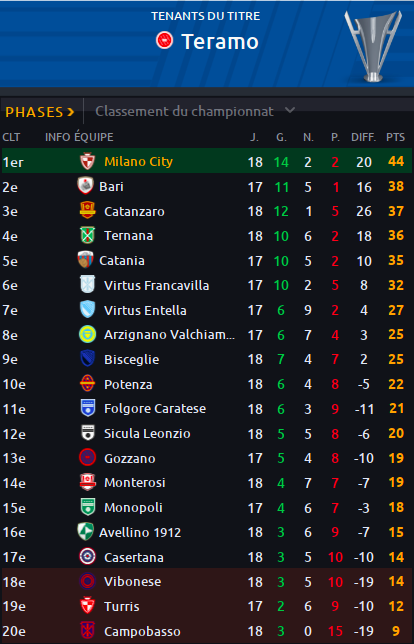Viewport: 414px width, 644px height.
Task: Select the Vibonese relegation-zone row
Action: click(x=207, y=582)
